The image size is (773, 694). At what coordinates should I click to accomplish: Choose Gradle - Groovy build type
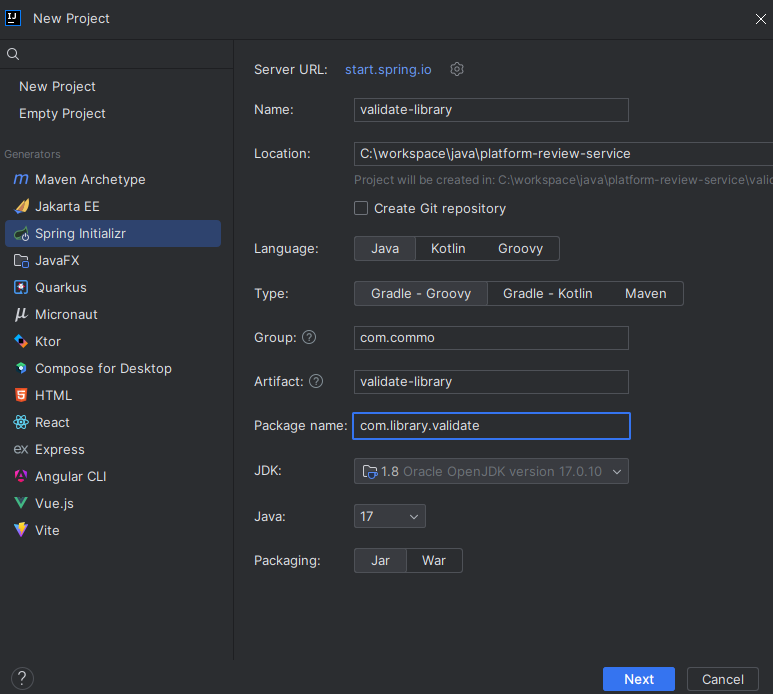(421, 294)
